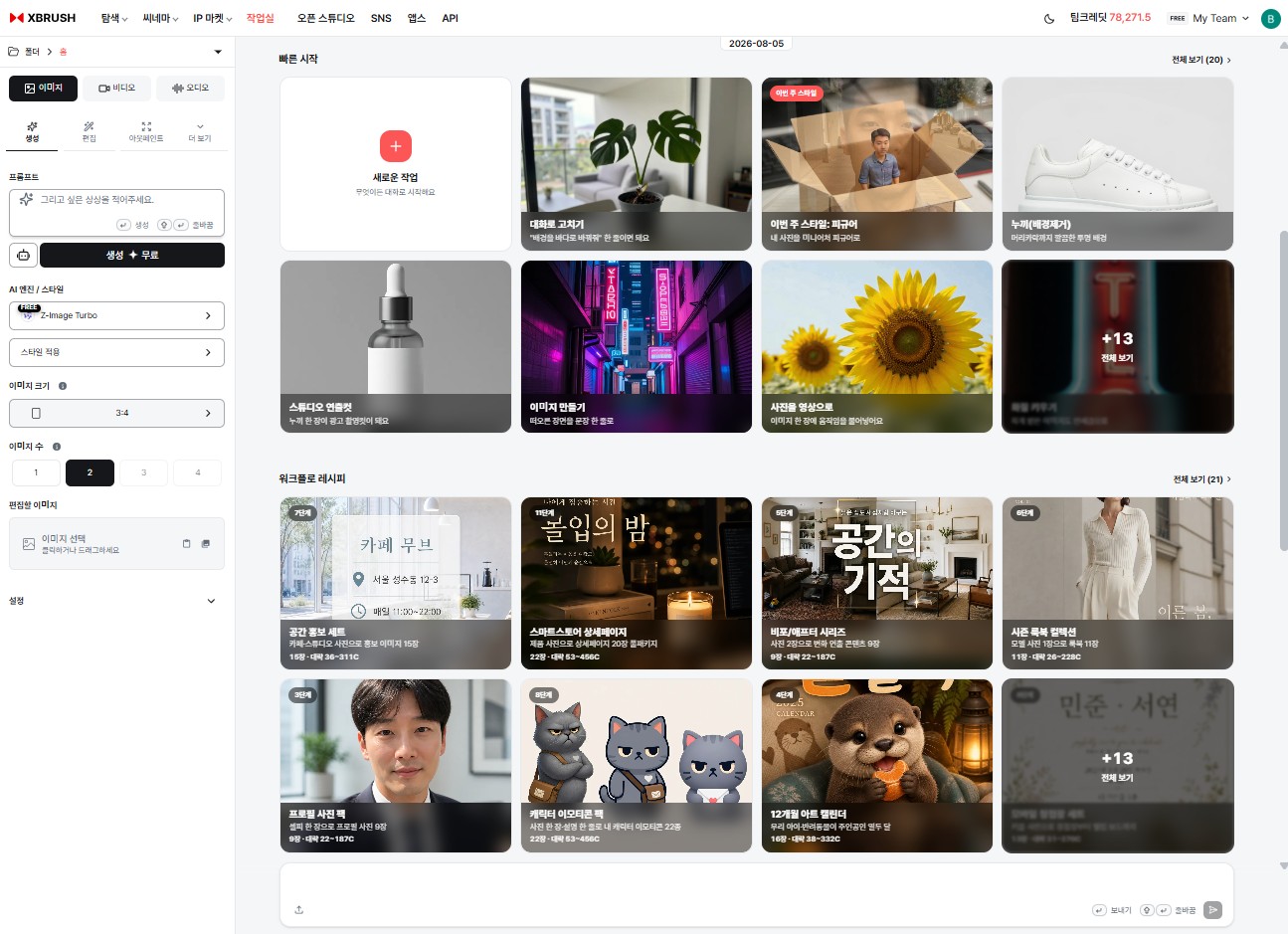Click the send arrow button
Image resolution: width=1288 pixels, height=934 pixels.
click(x=1212, y=909)
